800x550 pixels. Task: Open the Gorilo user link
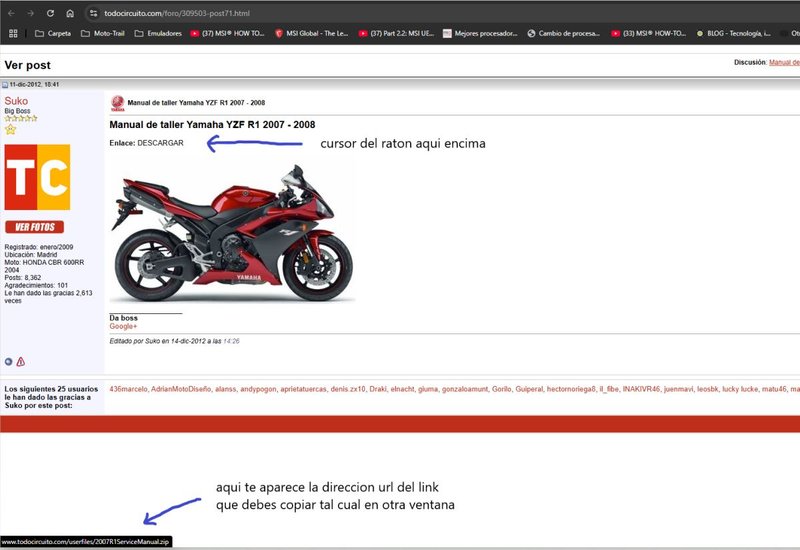tap(502, 389)
